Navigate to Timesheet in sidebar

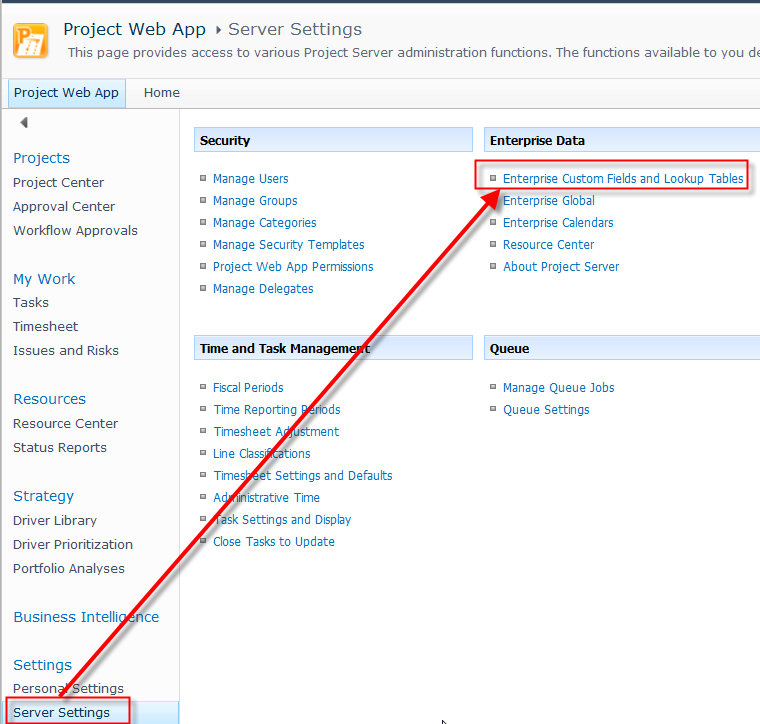coord(45,327)
